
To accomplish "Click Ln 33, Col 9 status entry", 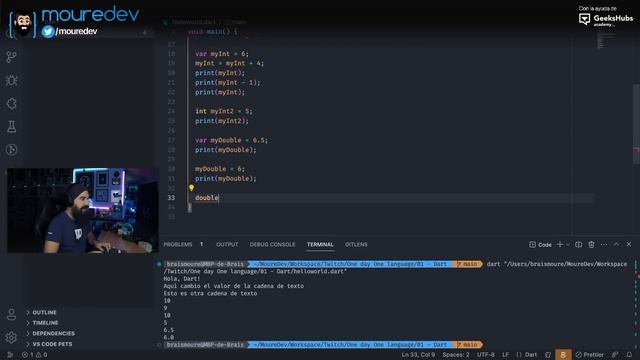I will coord(418,355).
